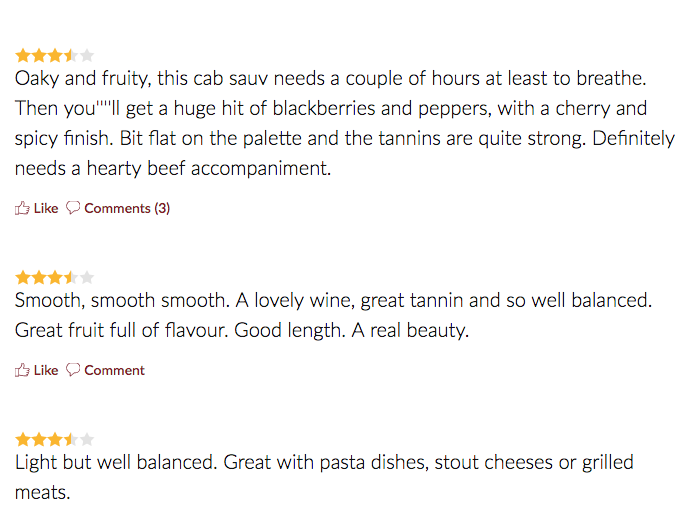Click the second star on the 'Light but well balanced' review
This screenshot has height=521, width=696.
pyautogui.click(x=39, y=439)
